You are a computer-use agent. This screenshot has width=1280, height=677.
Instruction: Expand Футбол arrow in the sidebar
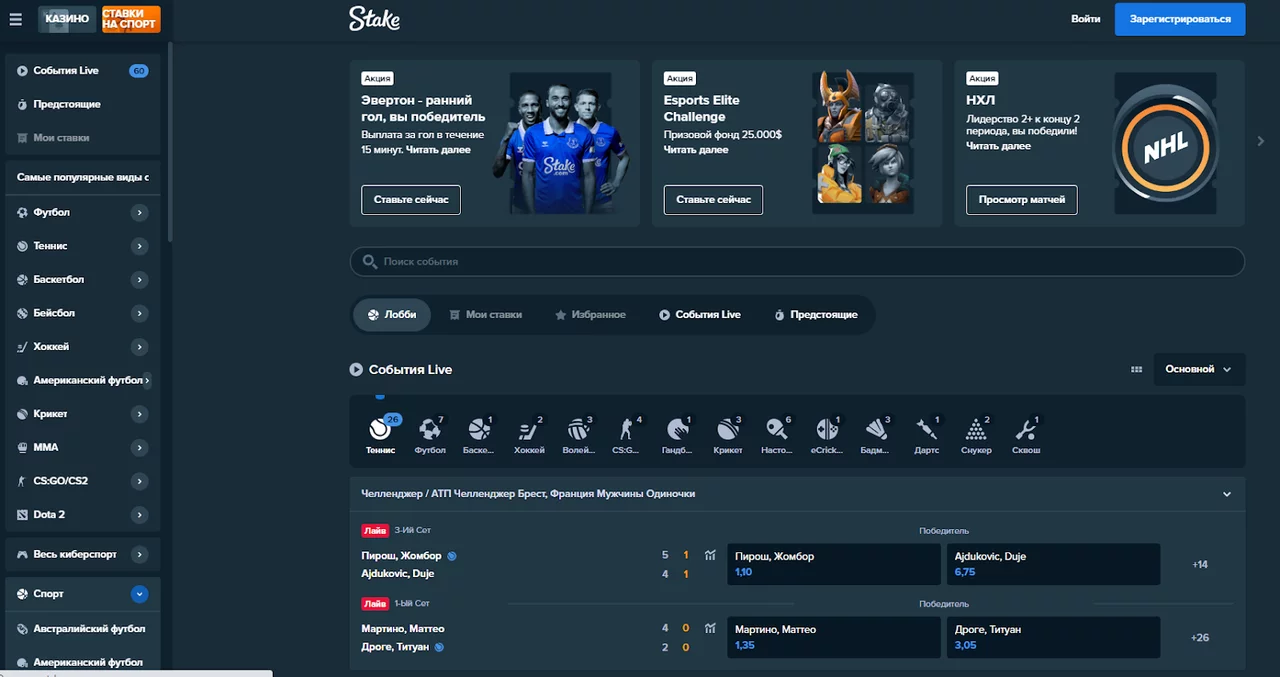[x=140, y=212]
